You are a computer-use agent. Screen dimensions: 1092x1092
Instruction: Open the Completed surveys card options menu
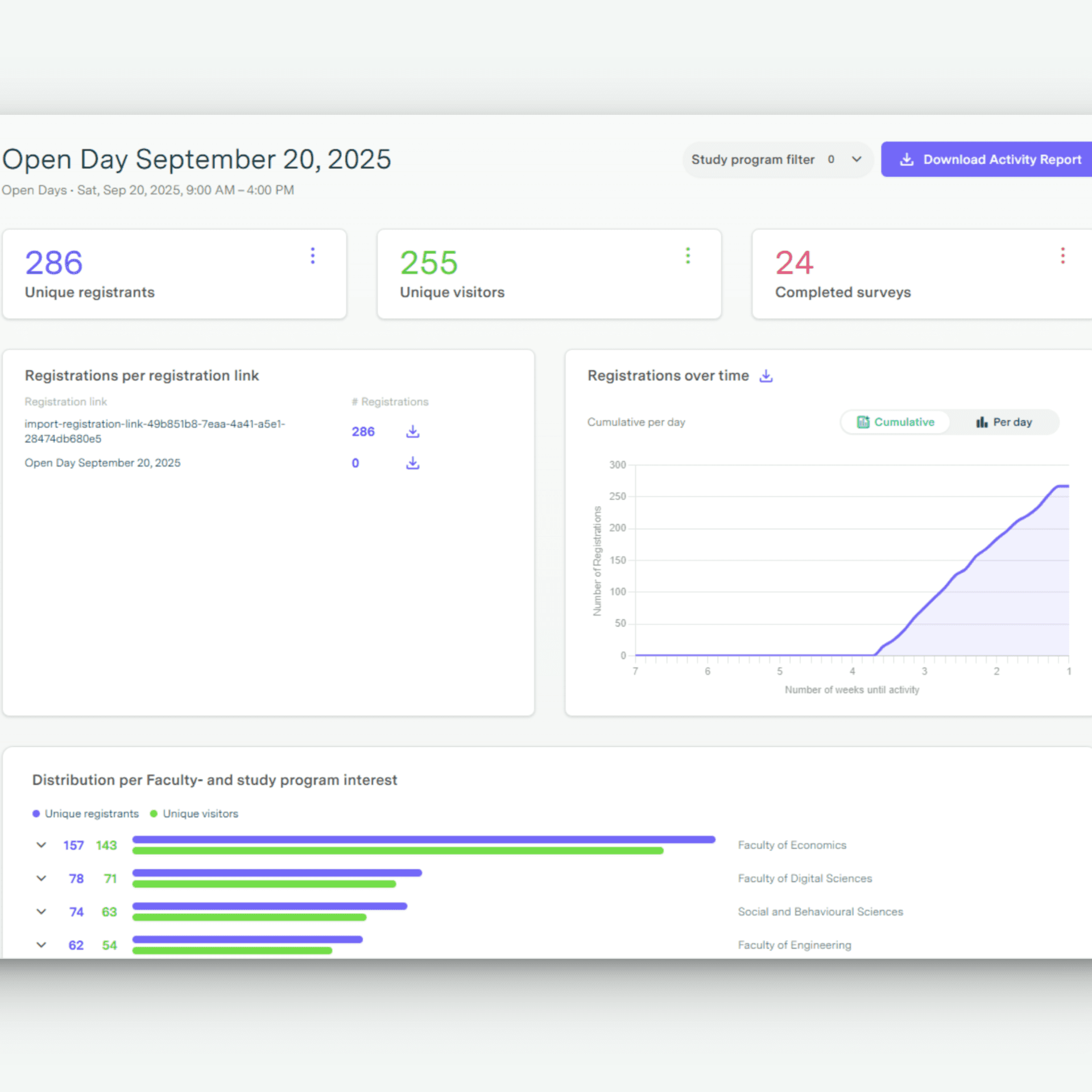tap(1062, 255)
